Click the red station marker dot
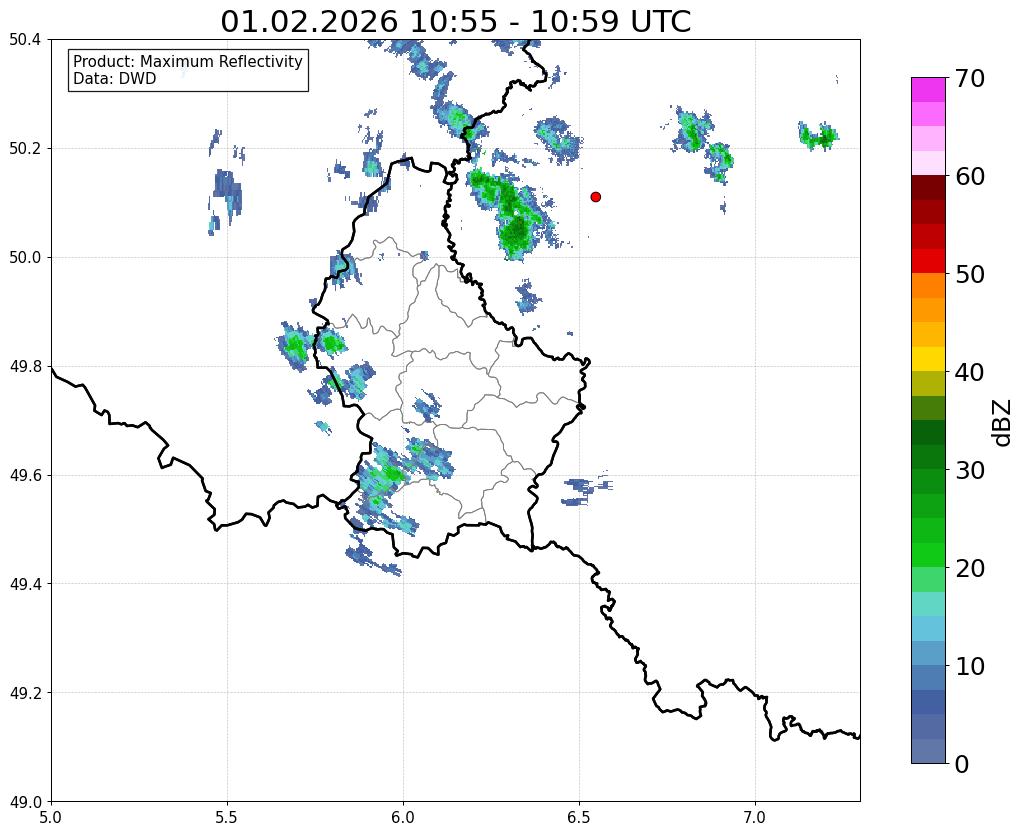1023x834 pixels. click(x=596, y=197)
